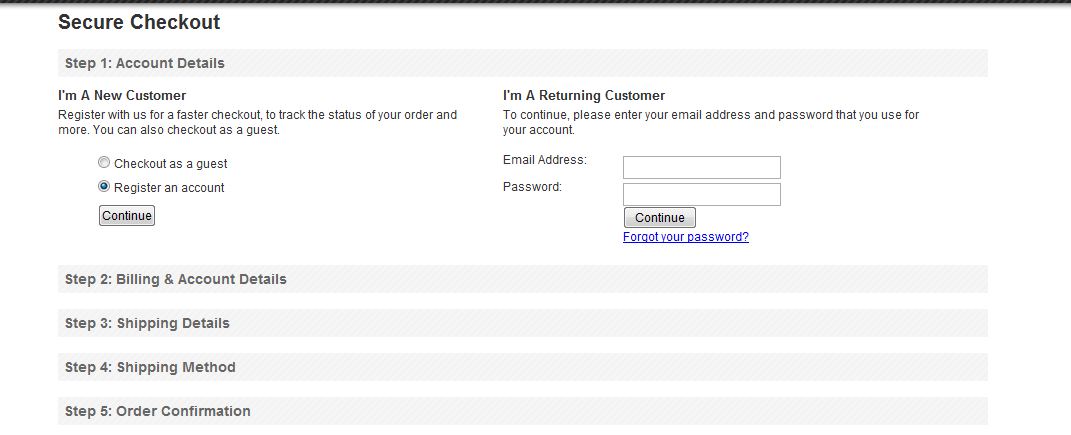Viewport: 1071px width, 435px height.
Task: Select the Register an account radio button
Action: tap(104, 187)
